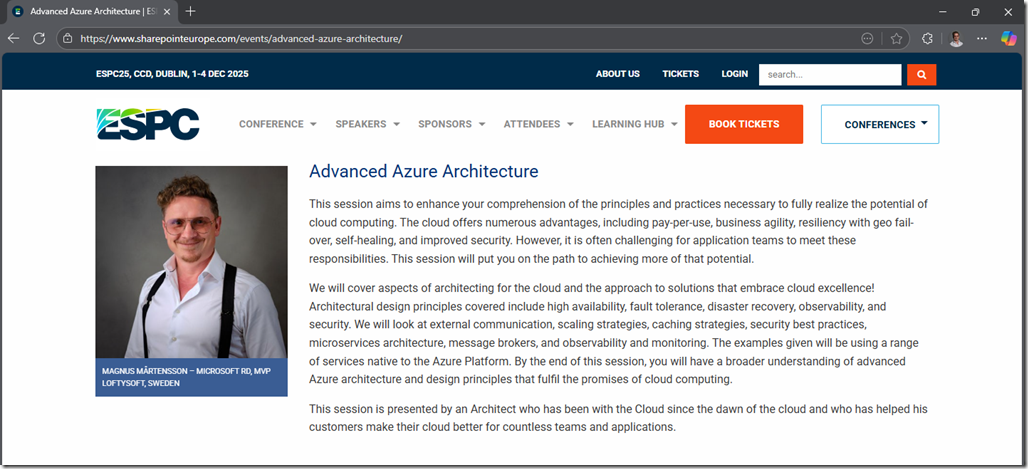Open the LOGIN link
1028x469 pixels.
click(x=735, y=74)
